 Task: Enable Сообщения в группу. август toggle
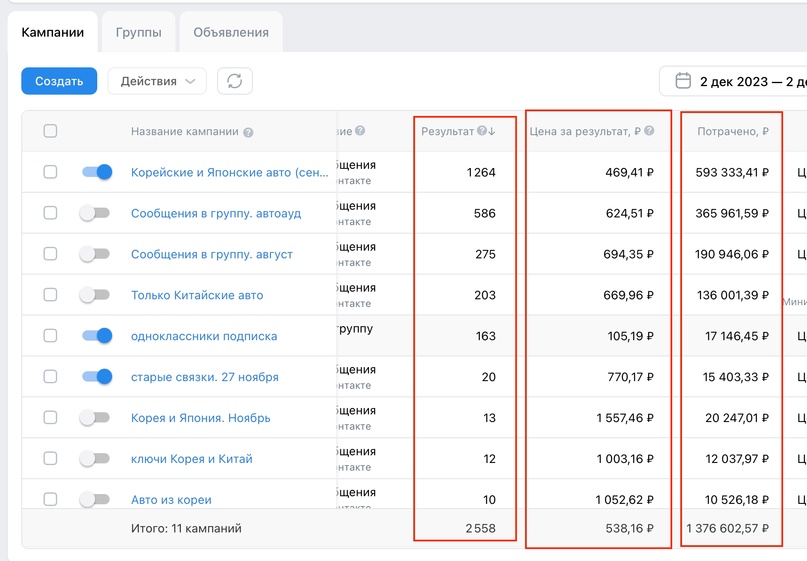(95, 254)
